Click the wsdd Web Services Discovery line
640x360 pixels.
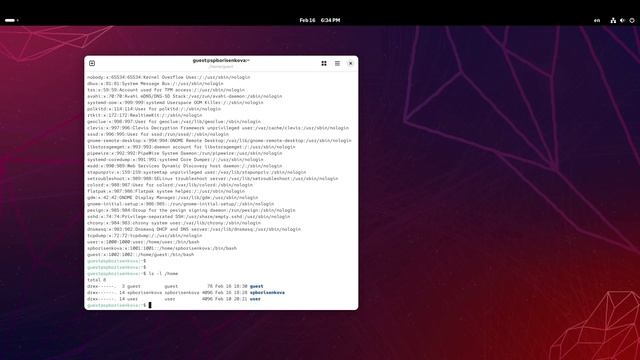click(x=184, y=166)
